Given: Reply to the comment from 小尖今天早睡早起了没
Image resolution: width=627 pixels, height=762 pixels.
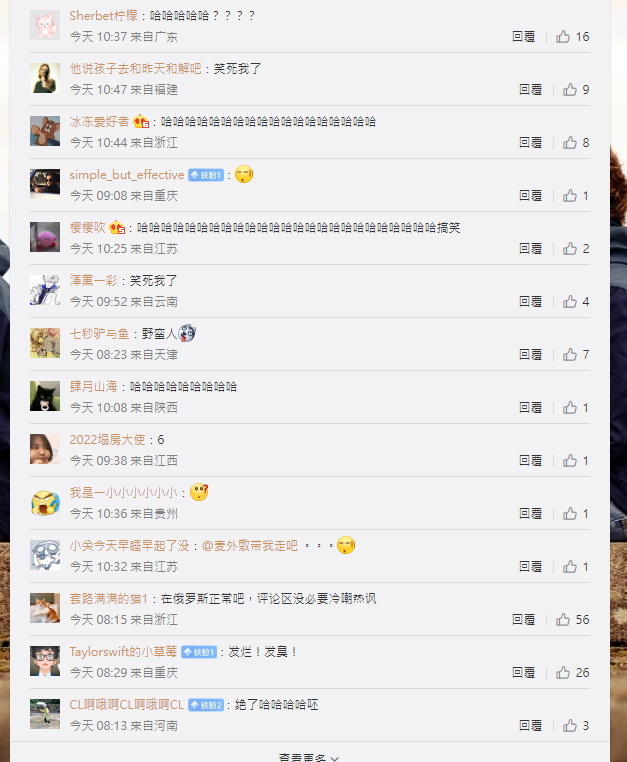Looking at the screenshot, I should 530,567.
